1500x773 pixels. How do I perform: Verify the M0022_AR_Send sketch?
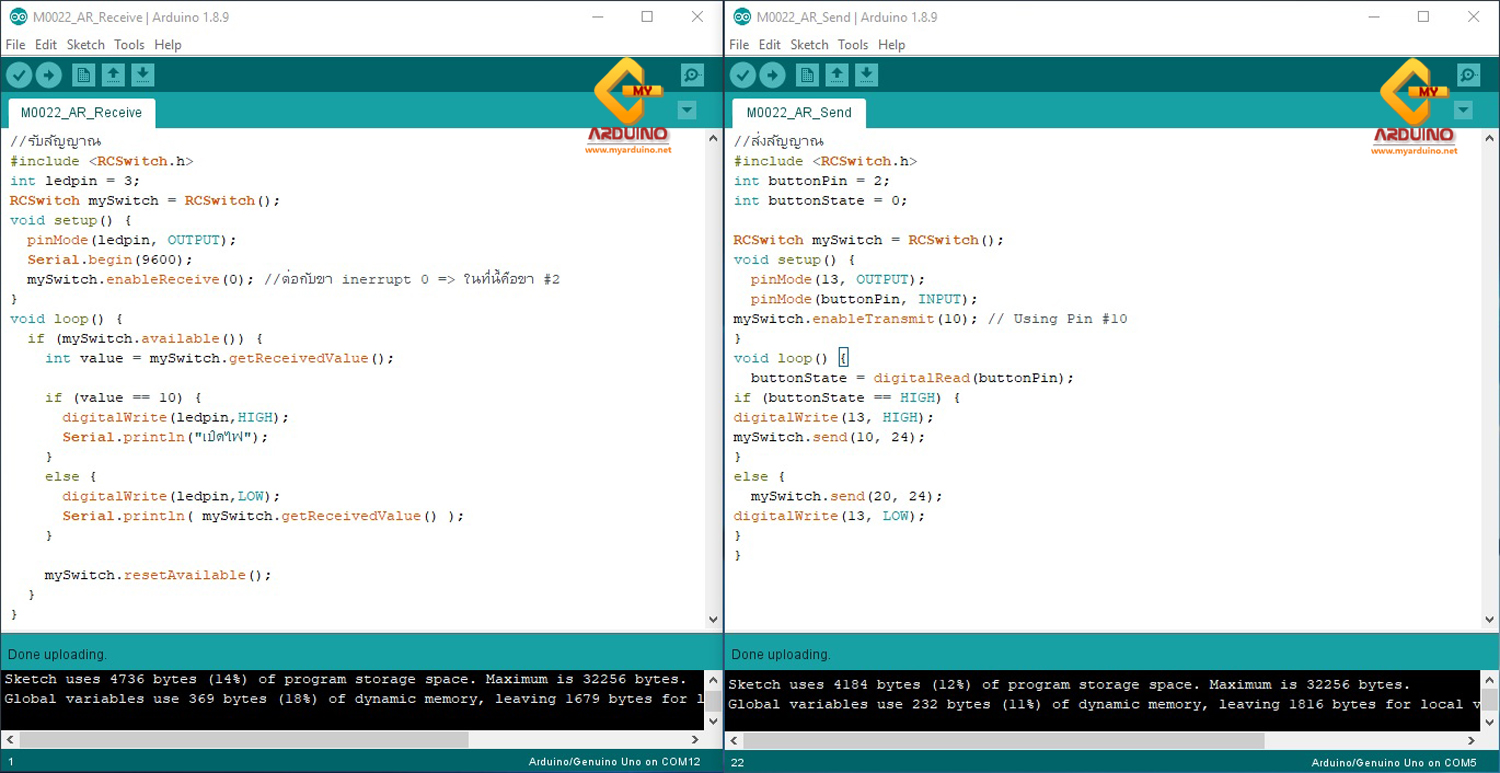pos(743,74)
